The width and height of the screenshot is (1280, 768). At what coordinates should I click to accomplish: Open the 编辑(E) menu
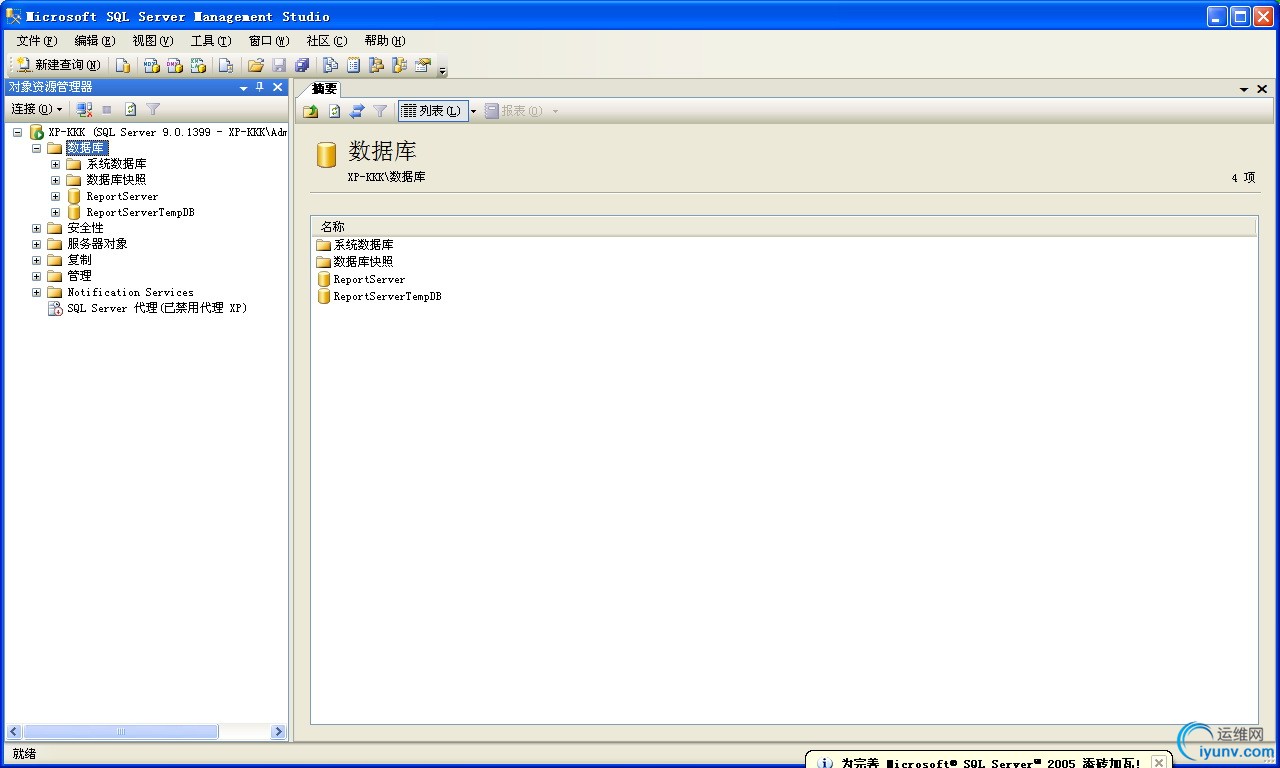[95, 41]
